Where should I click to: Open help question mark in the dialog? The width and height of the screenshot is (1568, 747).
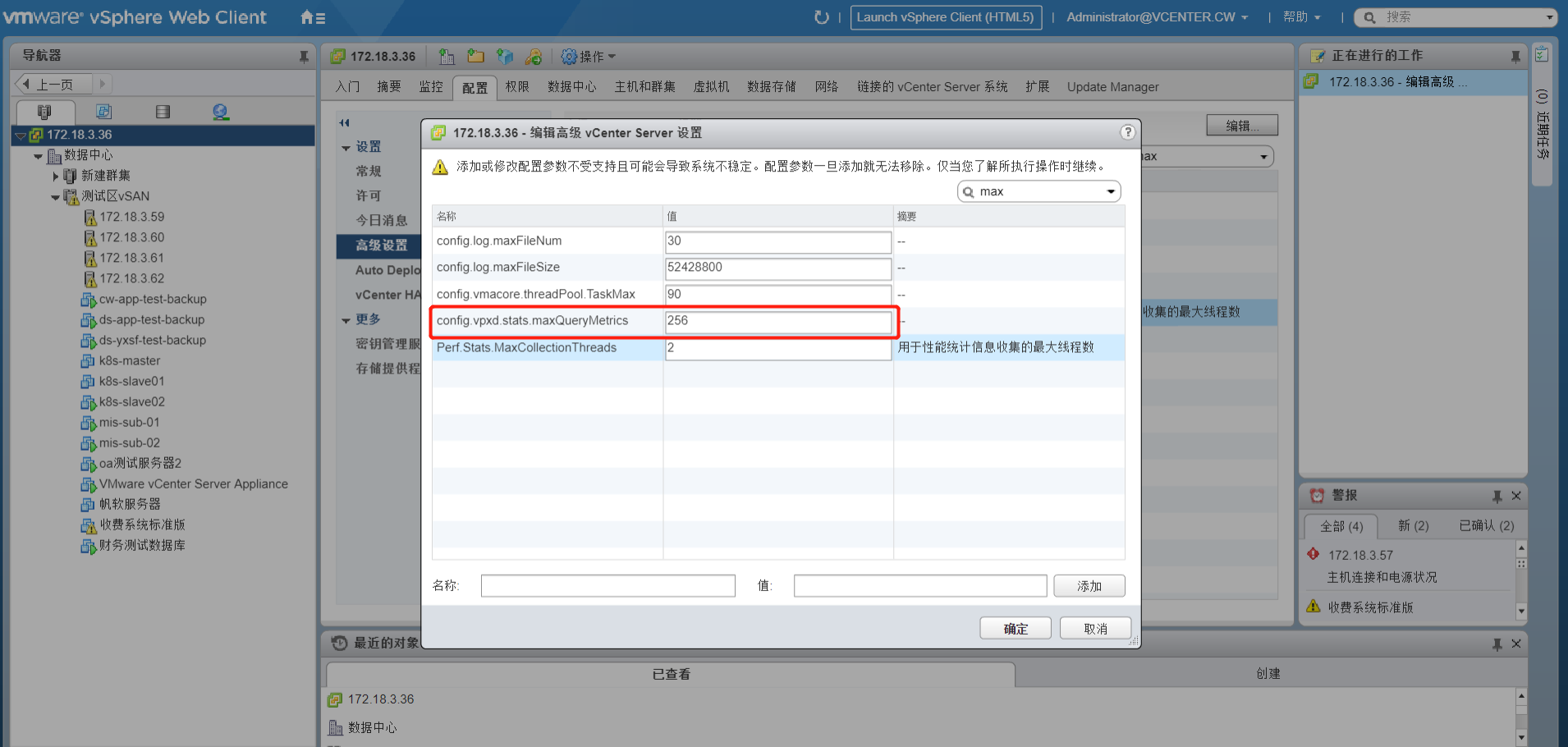point(1128,132)
